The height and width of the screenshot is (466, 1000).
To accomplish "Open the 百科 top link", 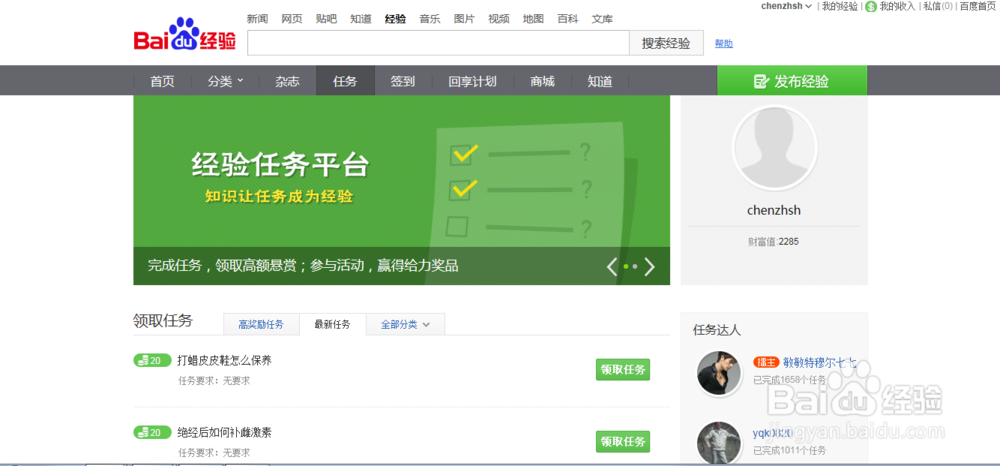I will (x=568, y=19).
